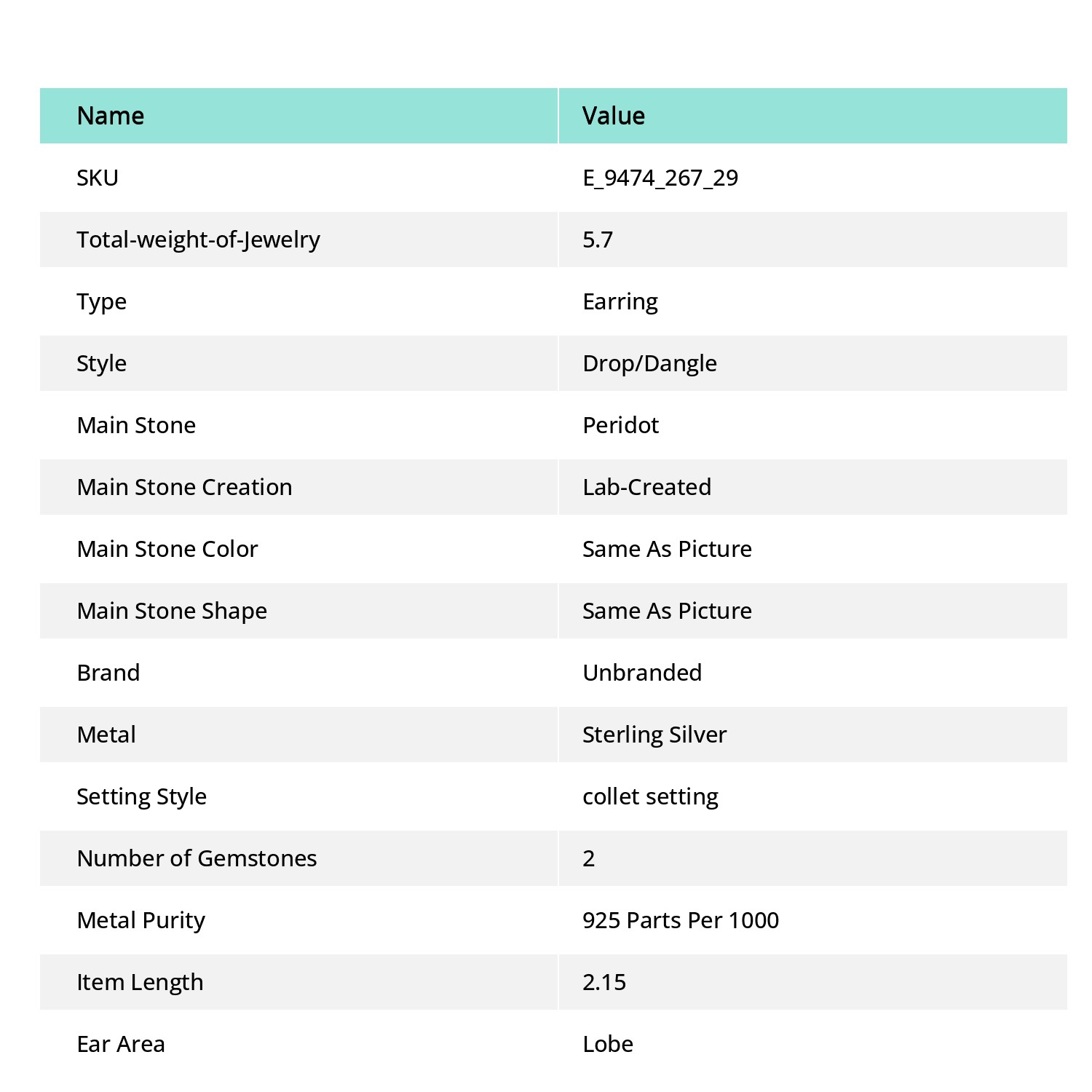Click the Total-weight-of-Jewelry label

[x=198, y=240]
